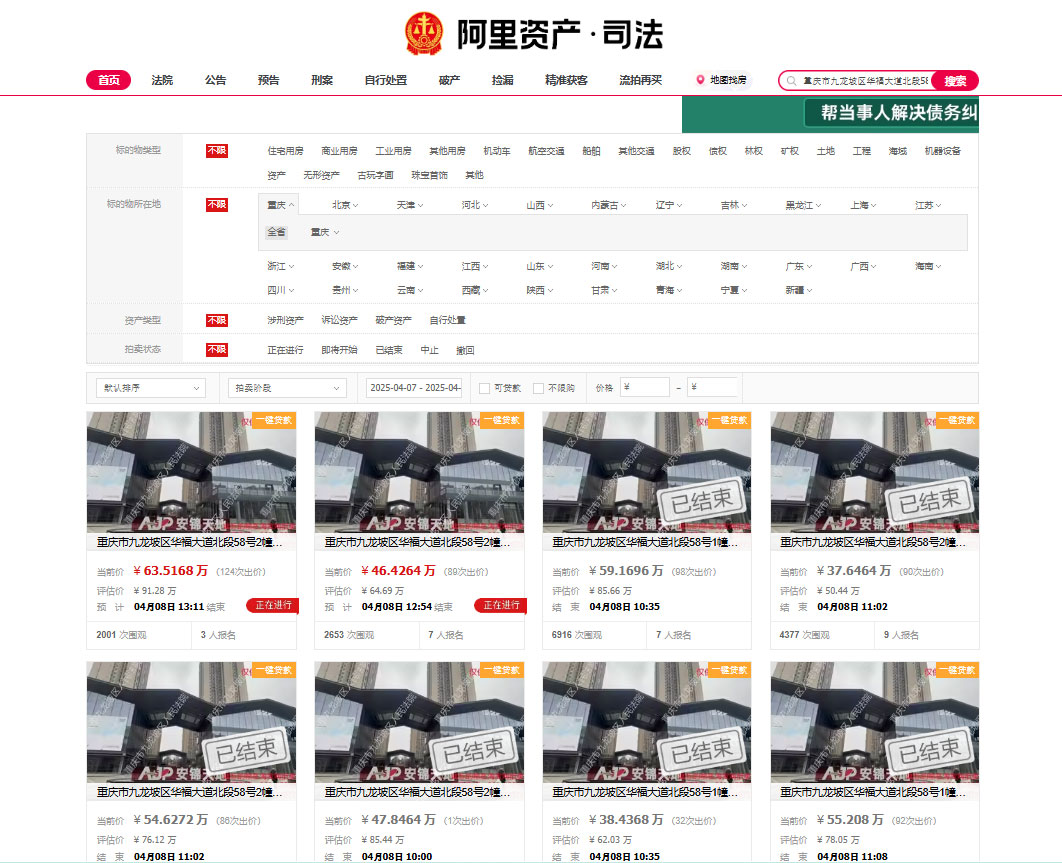Image resolution: width=1062 pixels, height=863 pixels.
Task: Open third listing thumbnail priced 59.1696万
Action: 646,472
